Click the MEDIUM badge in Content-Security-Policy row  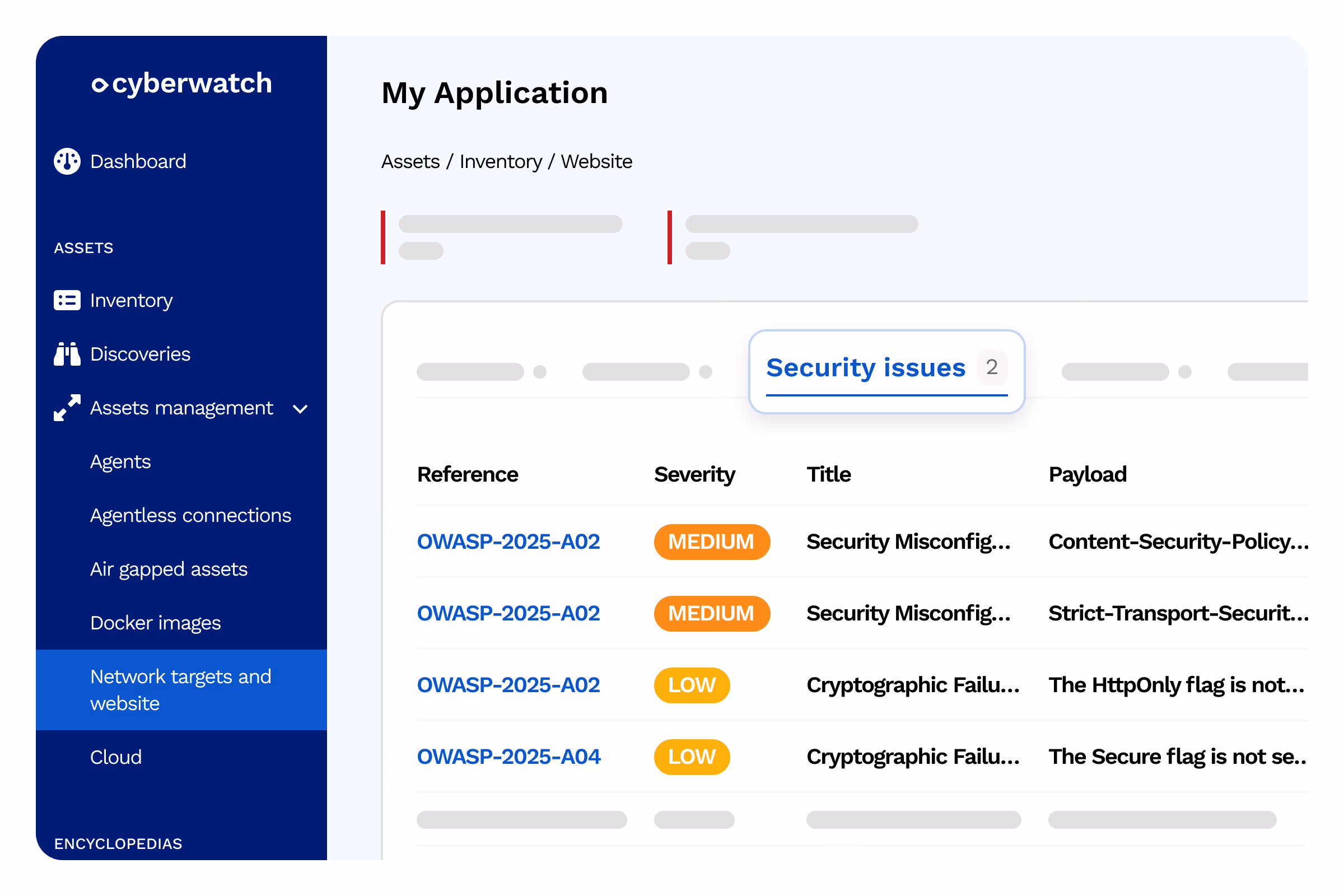click(712, 542)
